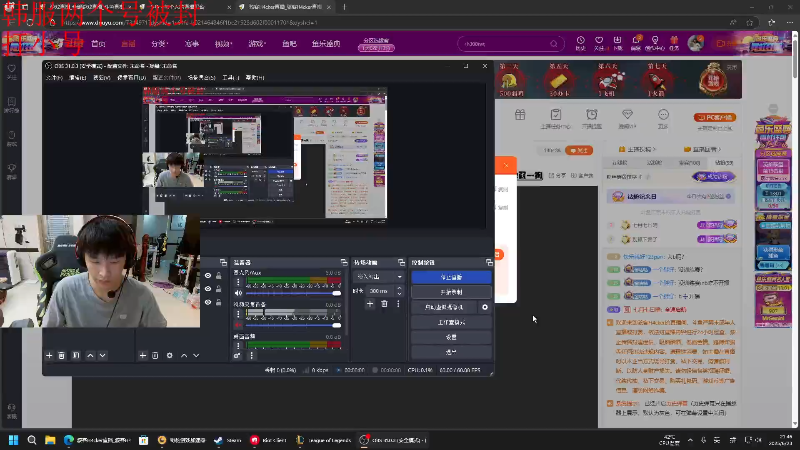Move the OBS scene down

pyautogui.click(x=103, y=355)
